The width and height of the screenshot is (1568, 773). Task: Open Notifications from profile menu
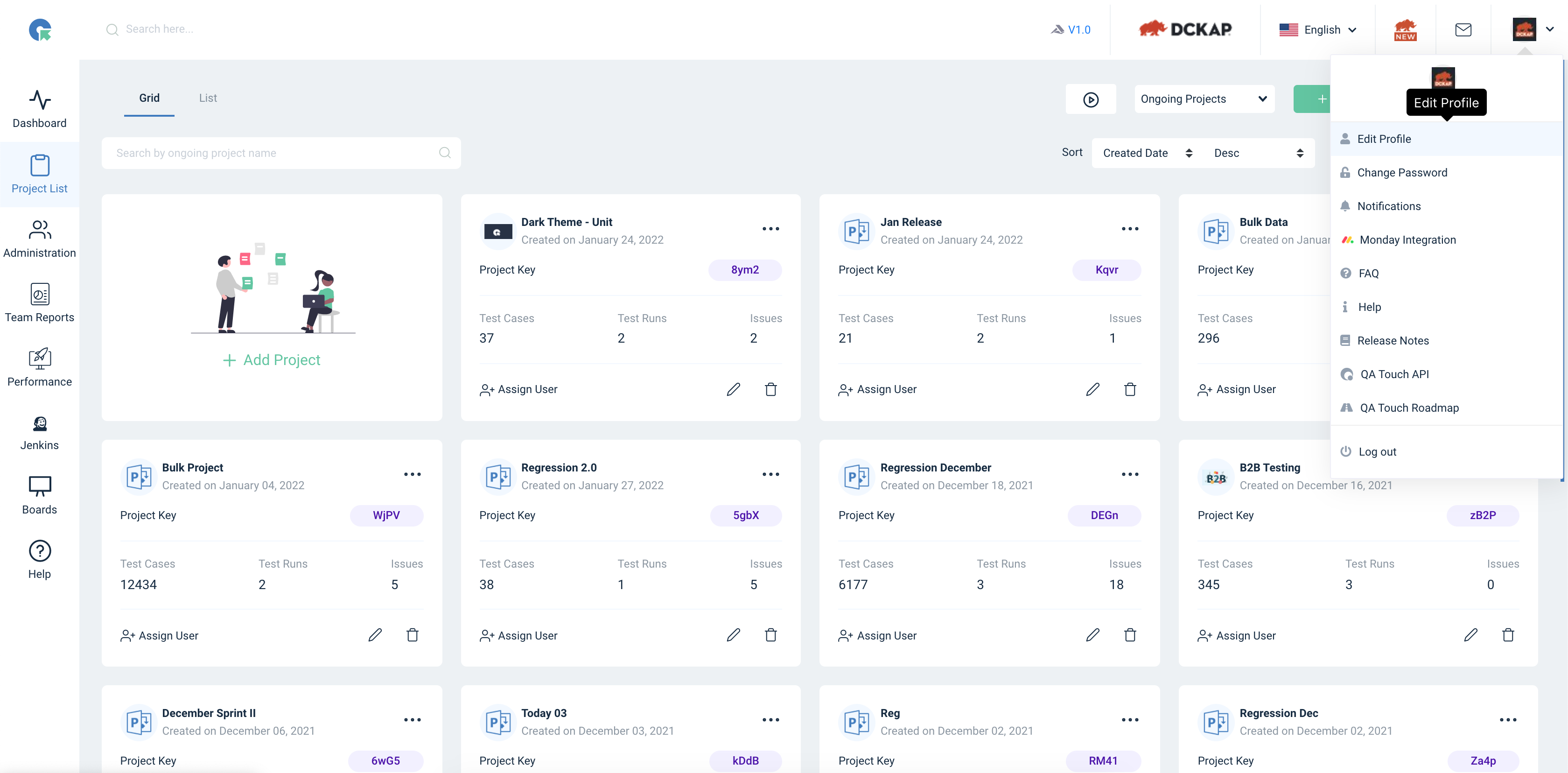1446,206
